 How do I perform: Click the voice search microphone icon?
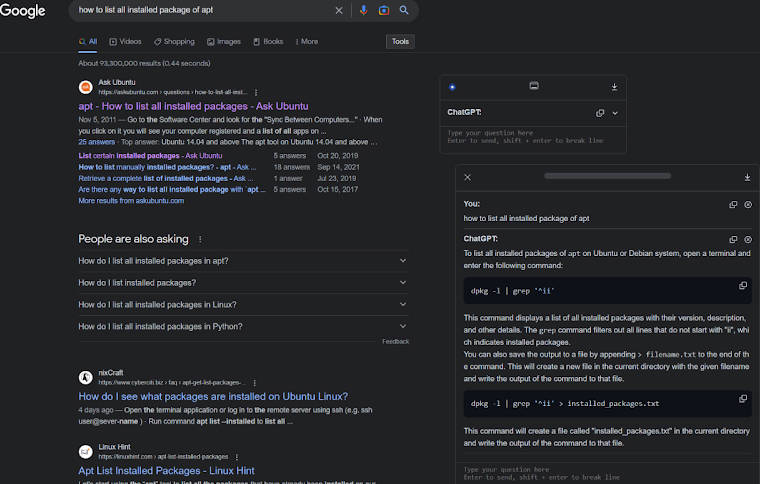363,10
